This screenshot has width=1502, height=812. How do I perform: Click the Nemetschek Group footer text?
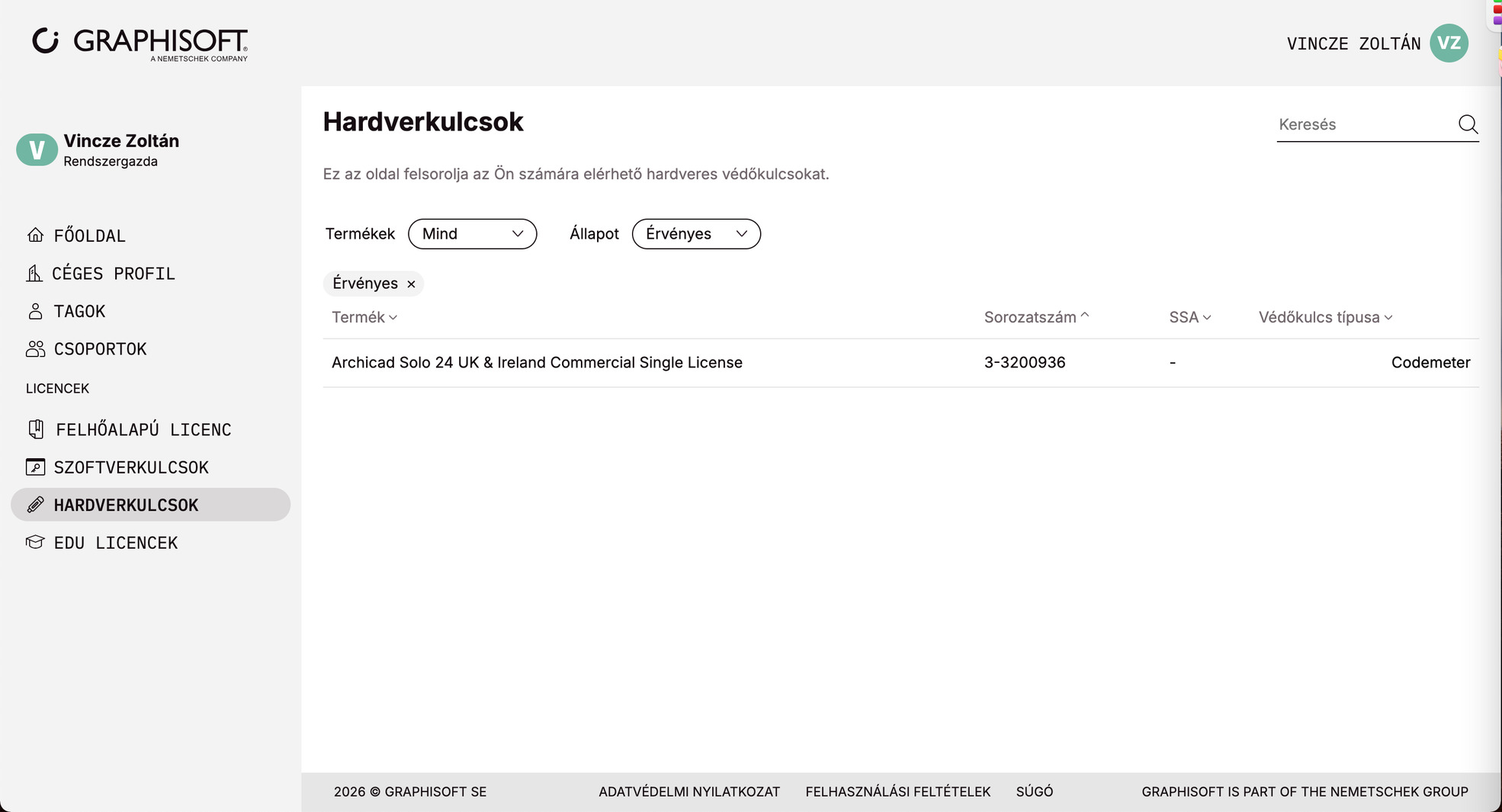click(x=1305, y=791)
